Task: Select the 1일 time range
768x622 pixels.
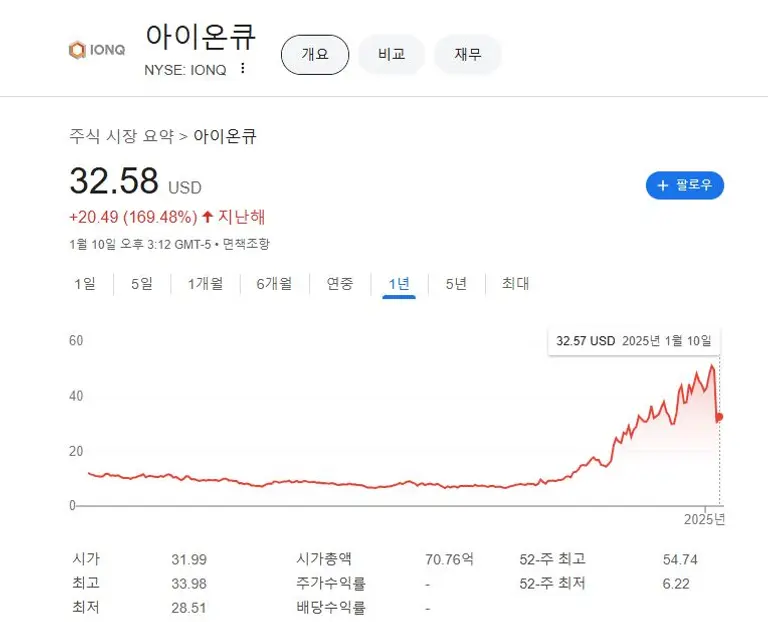Action: click(x=84, y=284)
